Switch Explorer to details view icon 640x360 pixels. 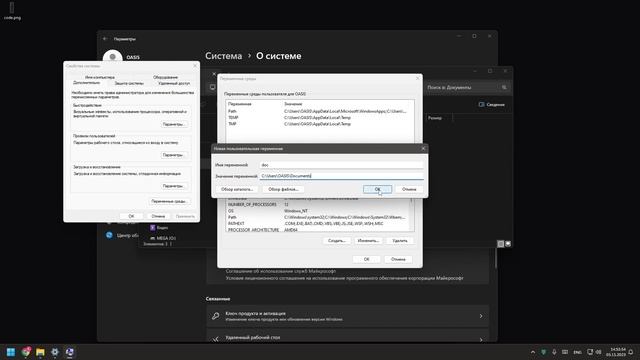pyautogui.click(x=501, y=244)
